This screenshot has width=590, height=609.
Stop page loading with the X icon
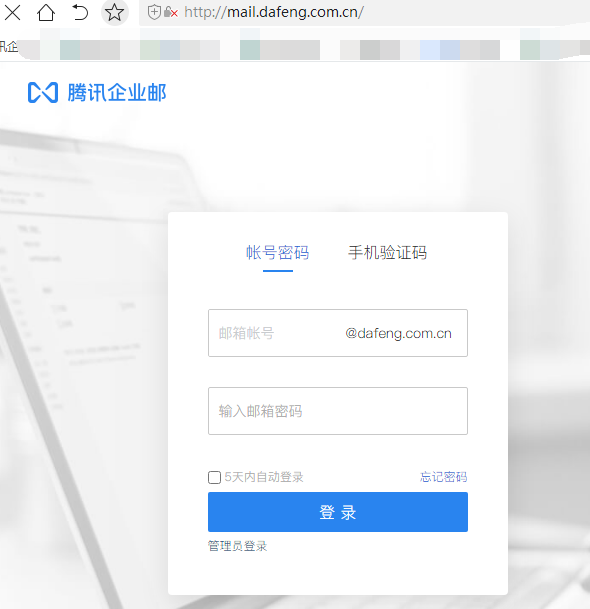pos(12,12)
